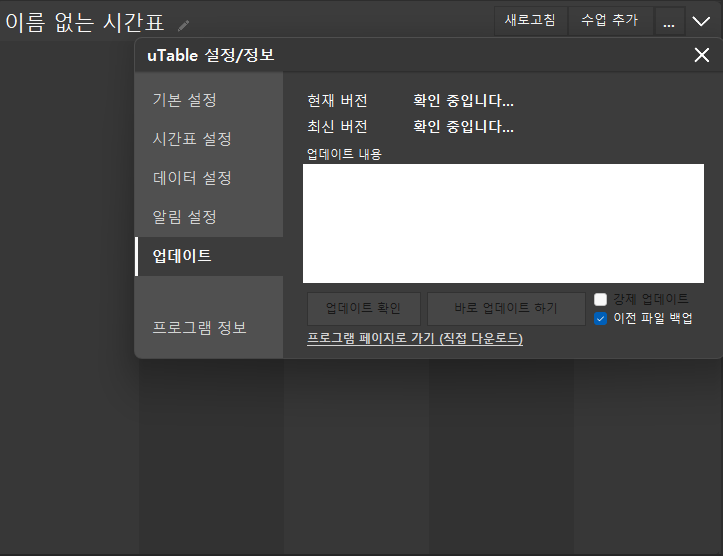Click the 업데이트 내용 label

tap(344, 154)
